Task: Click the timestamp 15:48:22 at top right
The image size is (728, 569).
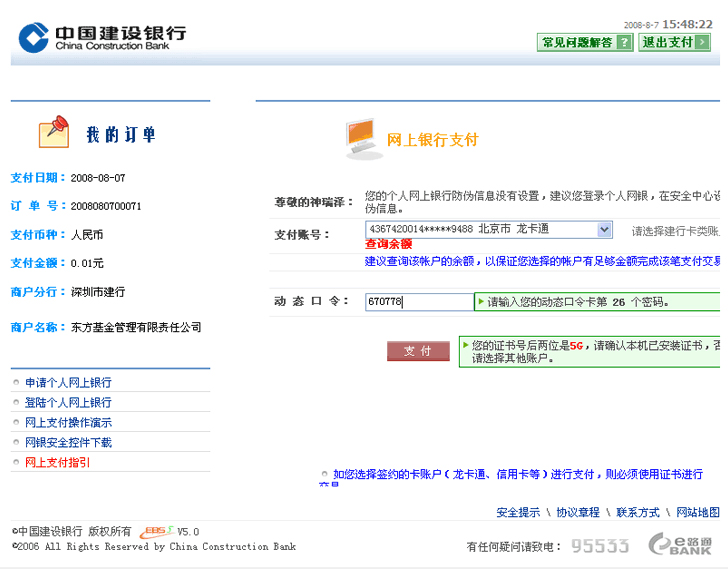Action: point(687,24)
